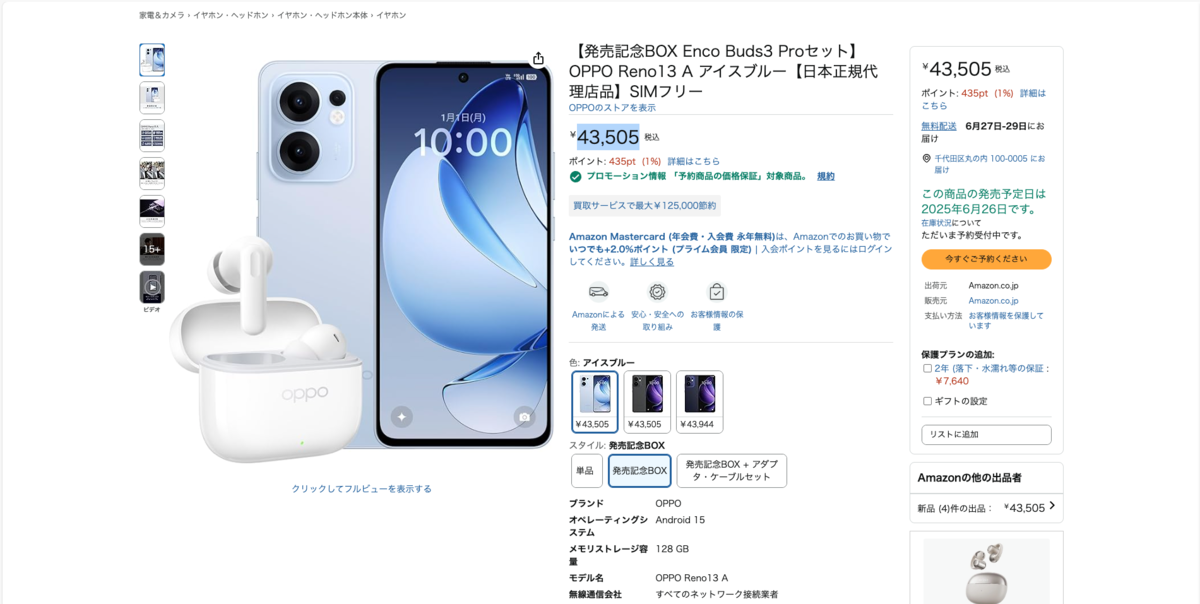Choose 発売記念BOX + アダプタ・ケーブルセット style
Viewport: 1200px width, 604px height.
coord(732,471)
